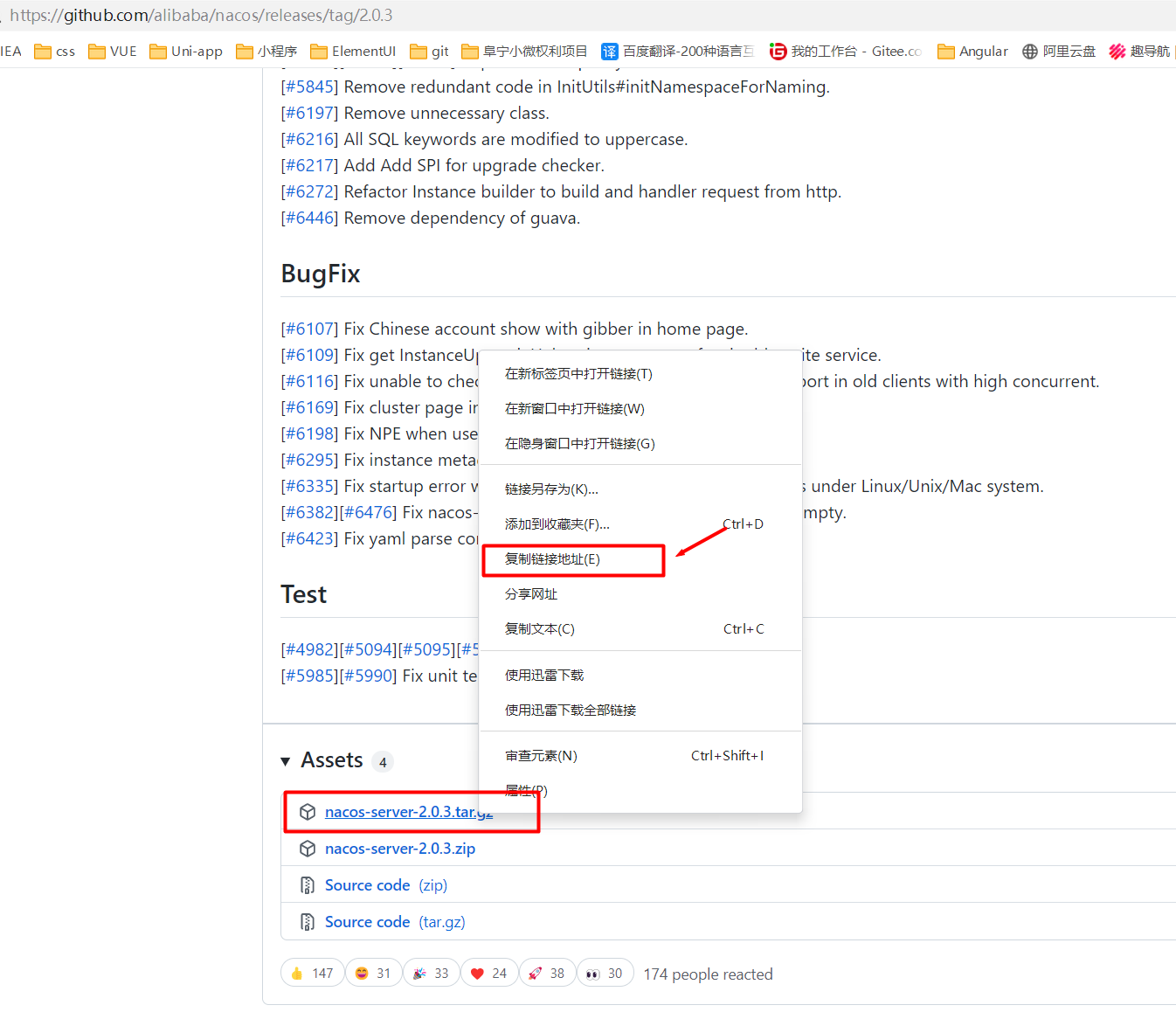This screenshot has height=1033, width=1176.
Task: Open issue #5990 link
Action: tap(368, 676)
